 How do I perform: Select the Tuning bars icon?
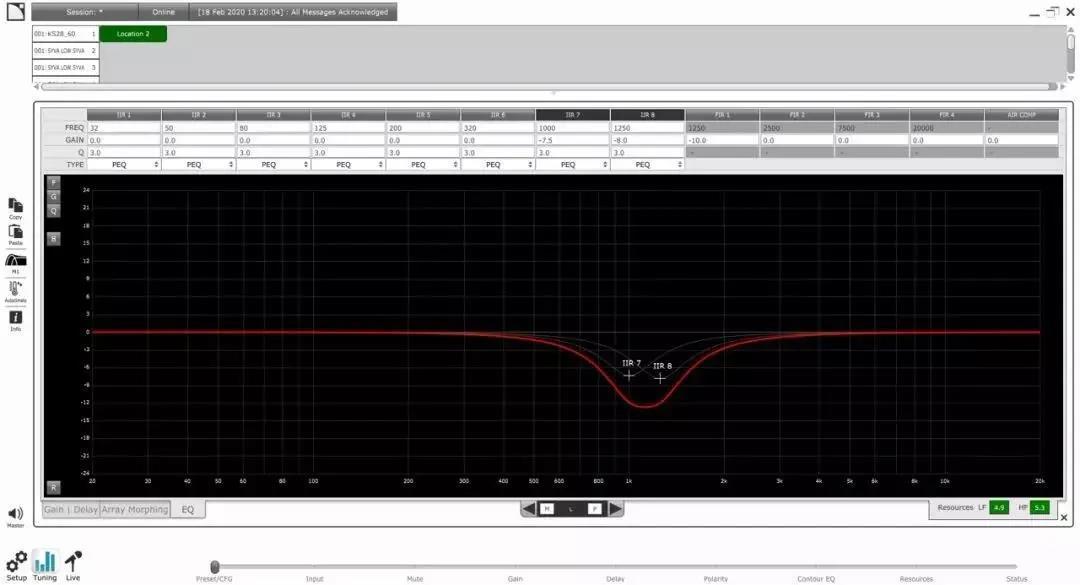(45, 562)
